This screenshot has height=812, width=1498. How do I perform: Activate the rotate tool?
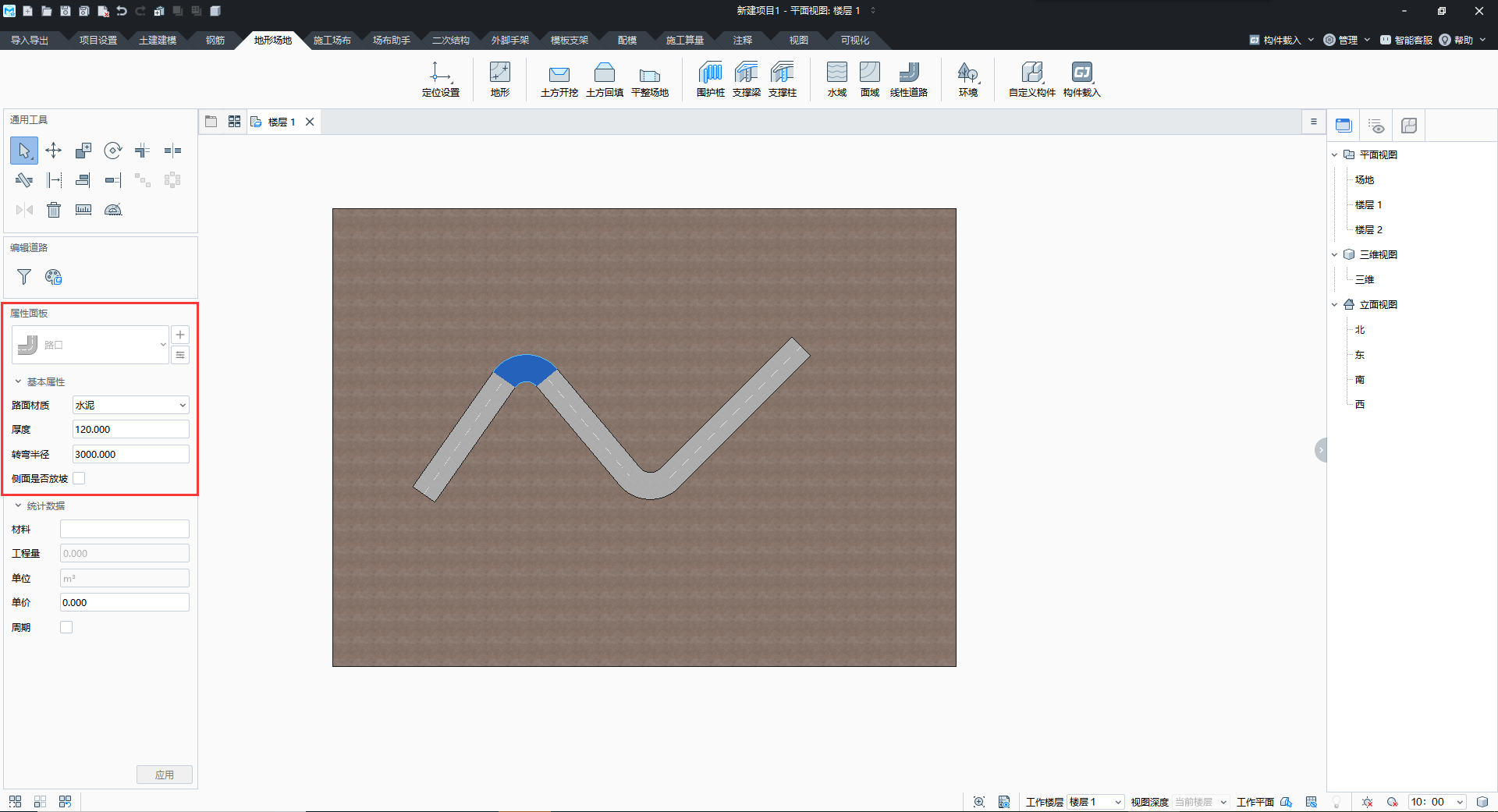click(113, 151)
